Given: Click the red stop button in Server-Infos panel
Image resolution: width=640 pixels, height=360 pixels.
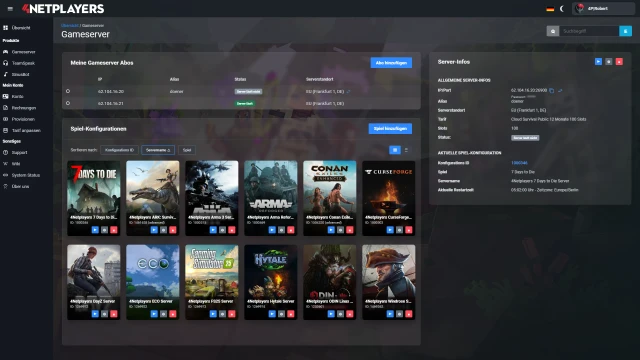Looking at the screenshot, I should coord(619,62).
